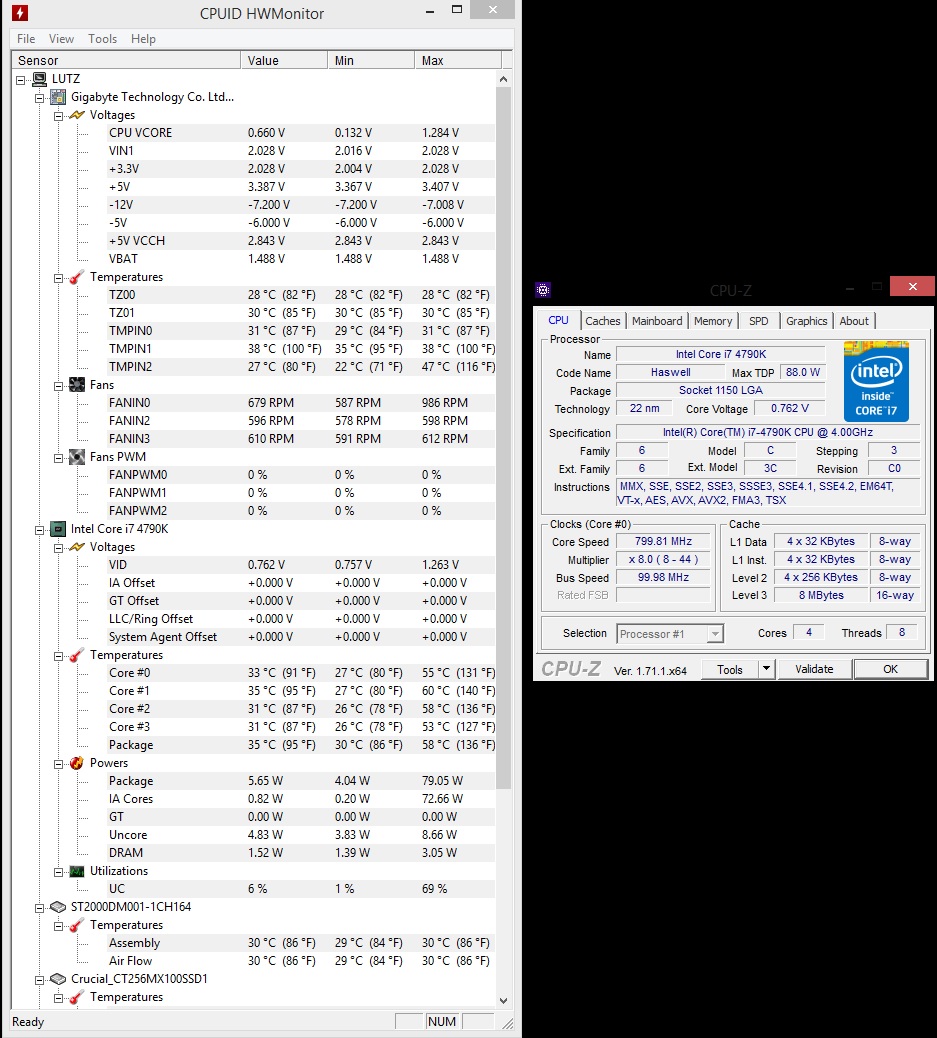
Task: Click the Max column header
Action: (x=458, y=60)
